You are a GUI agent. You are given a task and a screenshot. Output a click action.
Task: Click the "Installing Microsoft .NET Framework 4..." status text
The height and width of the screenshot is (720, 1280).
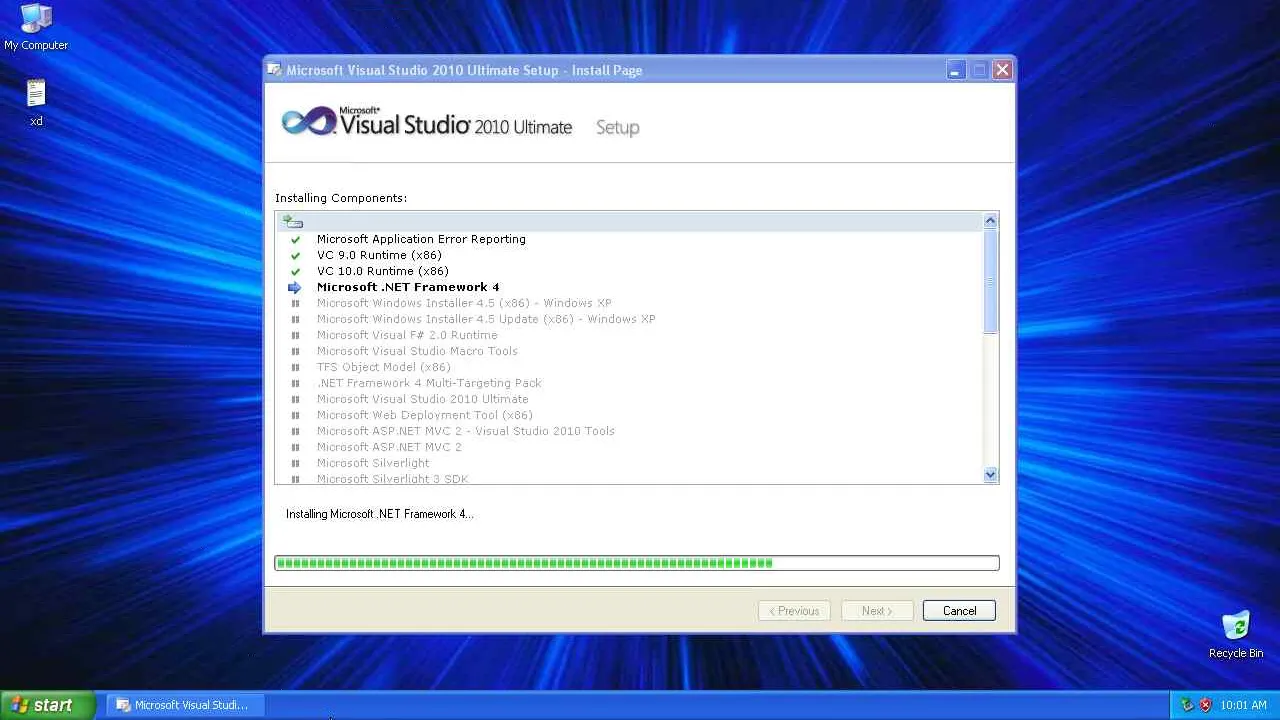point(380,514)
